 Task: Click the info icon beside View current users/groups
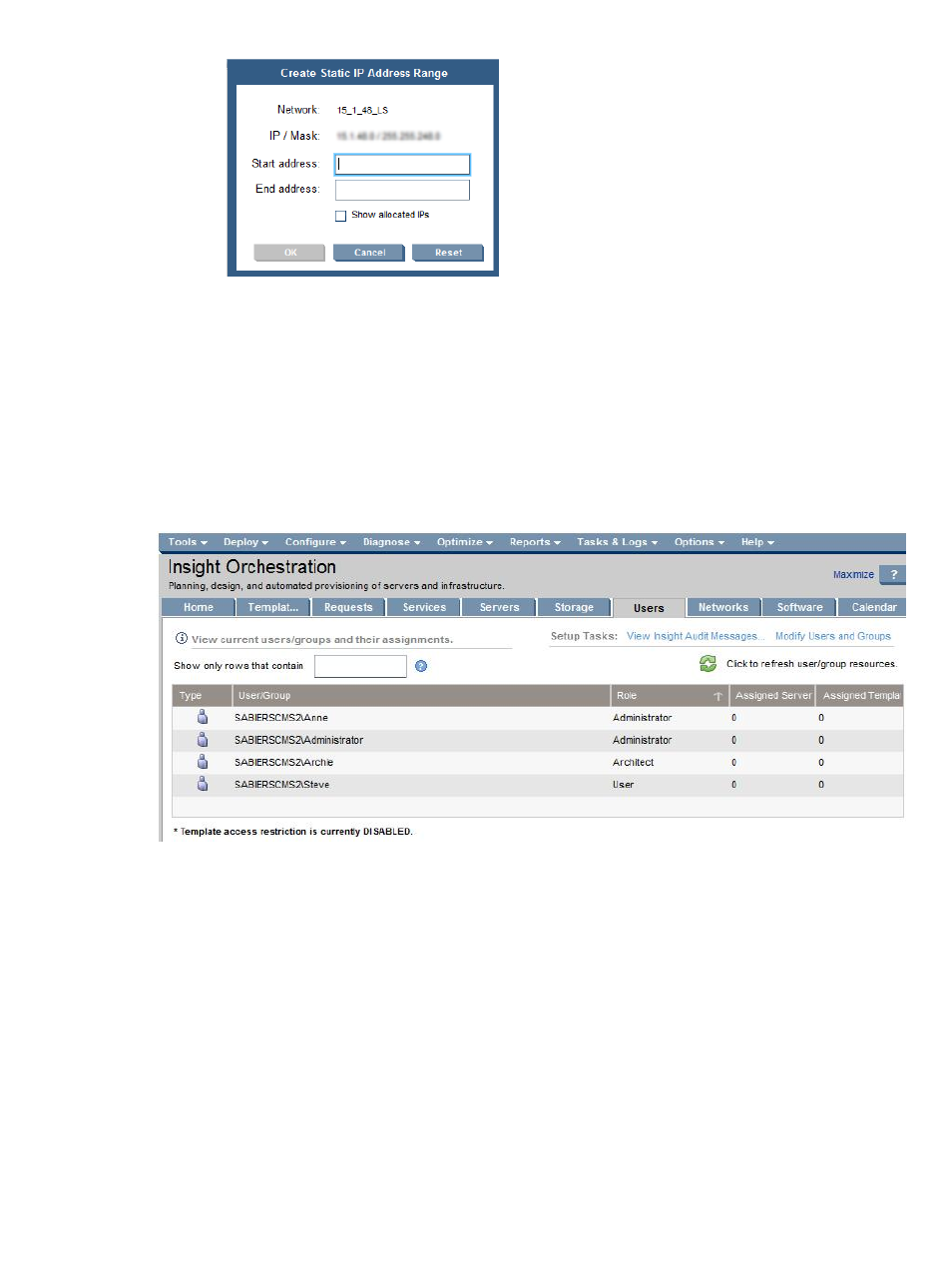(182, 638)
